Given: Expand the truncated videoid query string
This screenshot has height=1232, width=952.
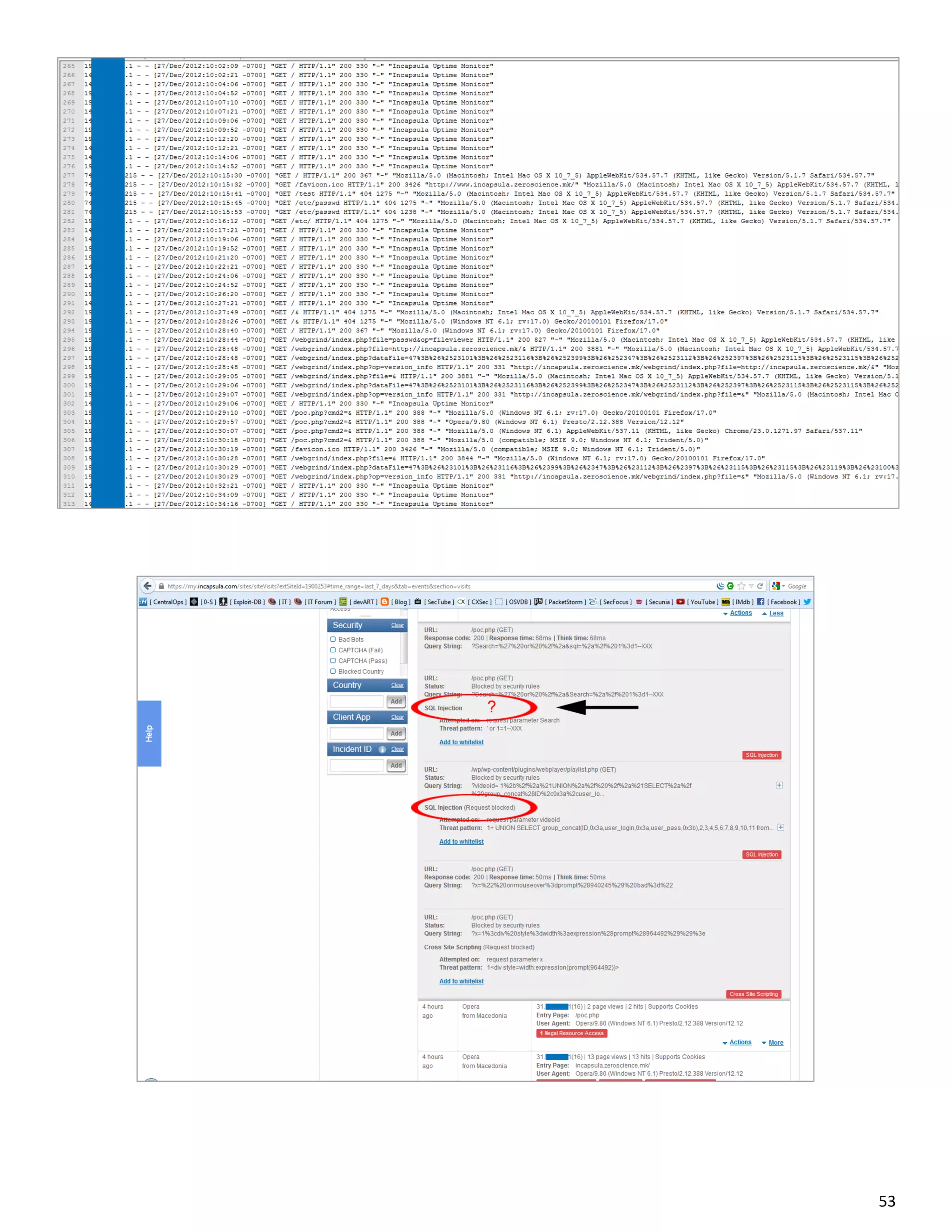Looking at the screenshot, I should 779,785.
